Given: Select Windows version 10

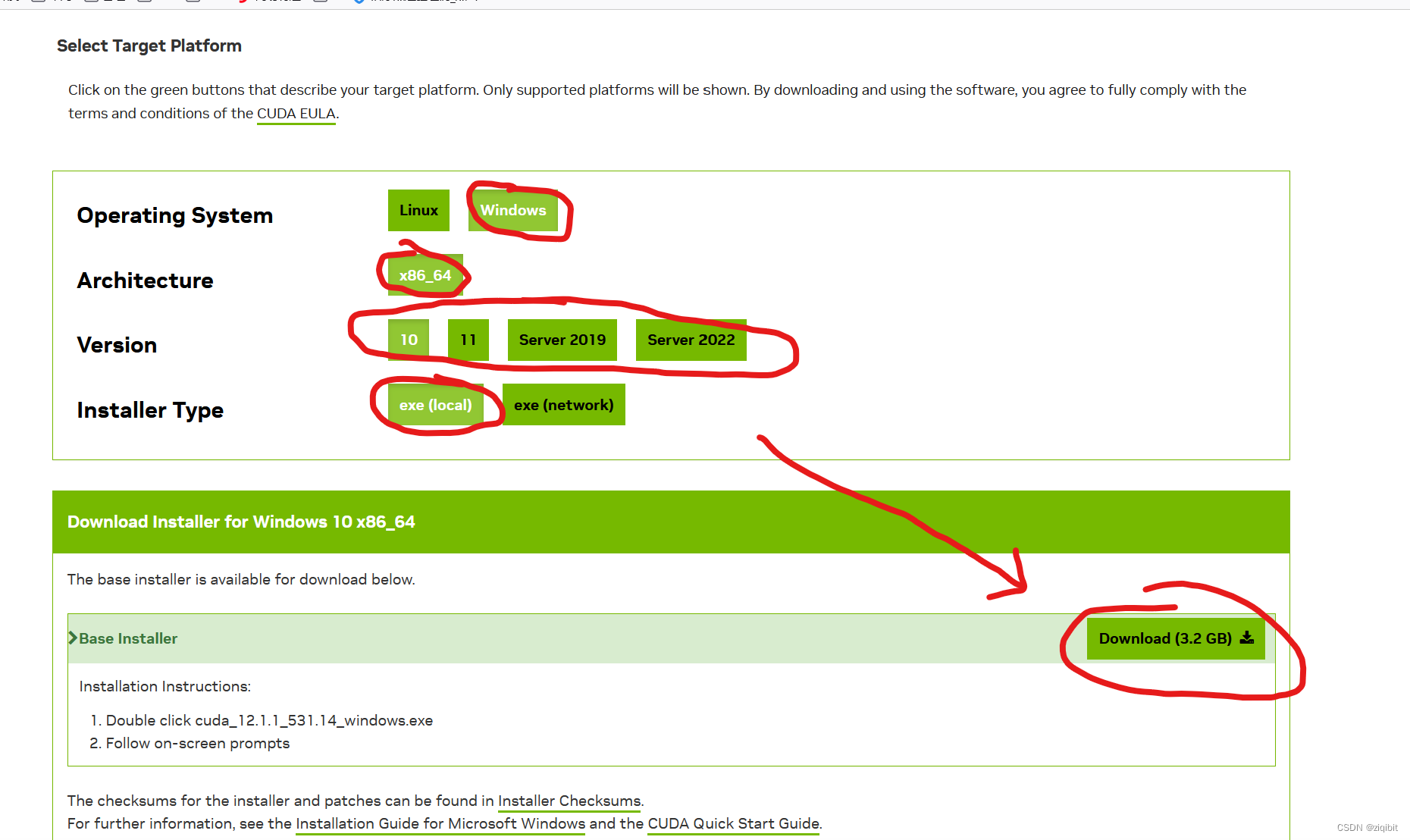Looking at the screenshot, I should pos(409,340).
